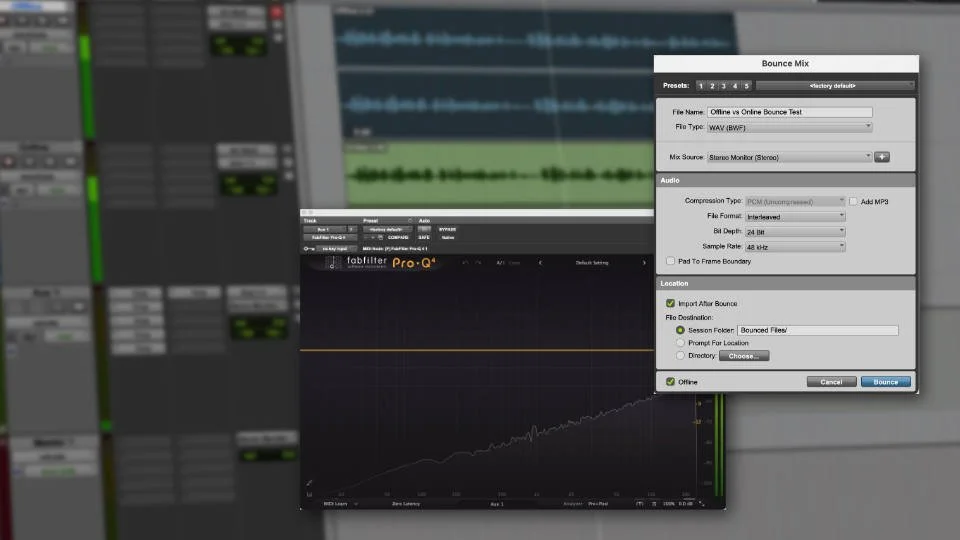Open the plug-in track selector Aux 1

(x=324, y=230)
